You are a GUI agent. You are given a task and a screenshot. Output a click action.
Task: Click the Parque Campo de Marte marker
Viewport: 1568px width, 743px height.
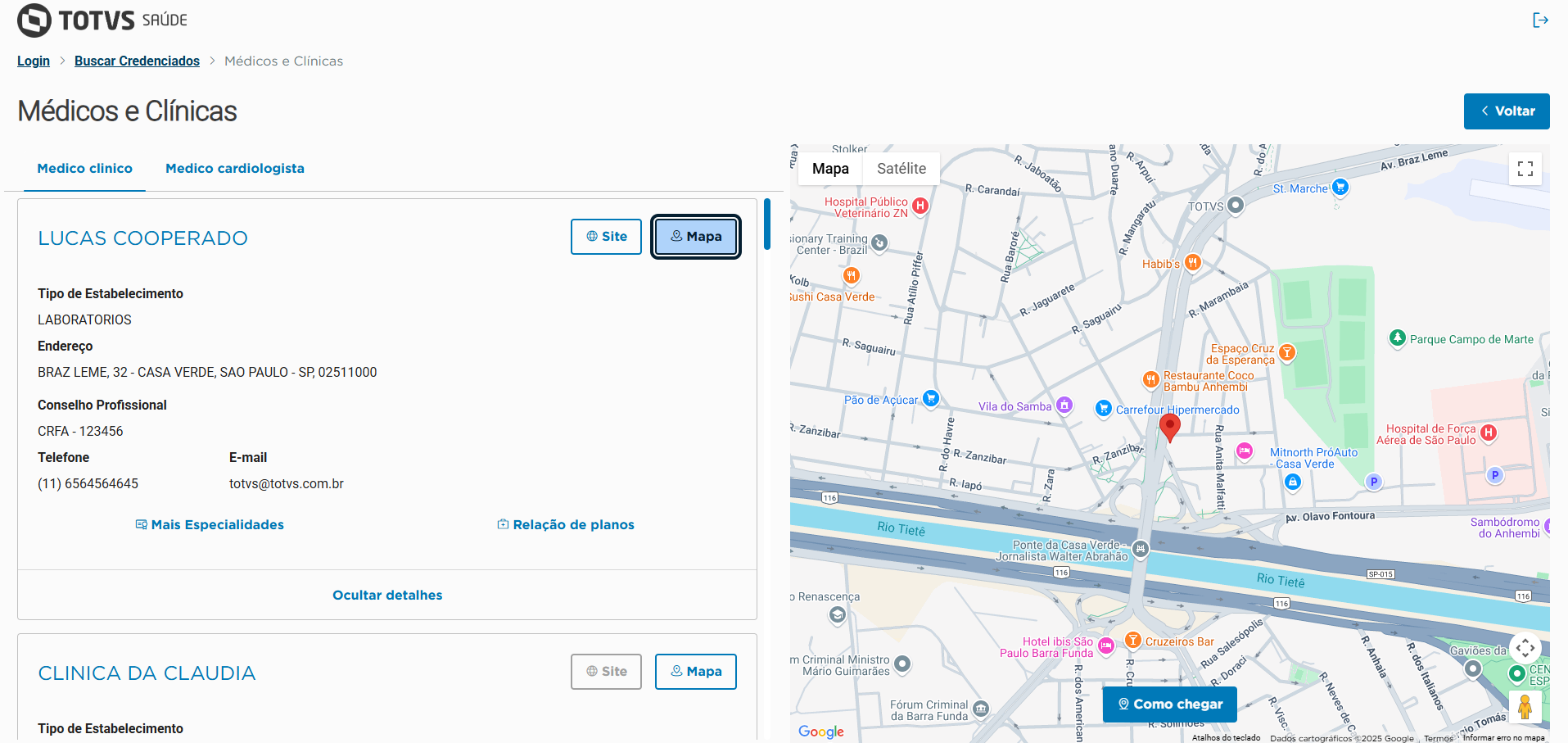tap(1398, 338)
